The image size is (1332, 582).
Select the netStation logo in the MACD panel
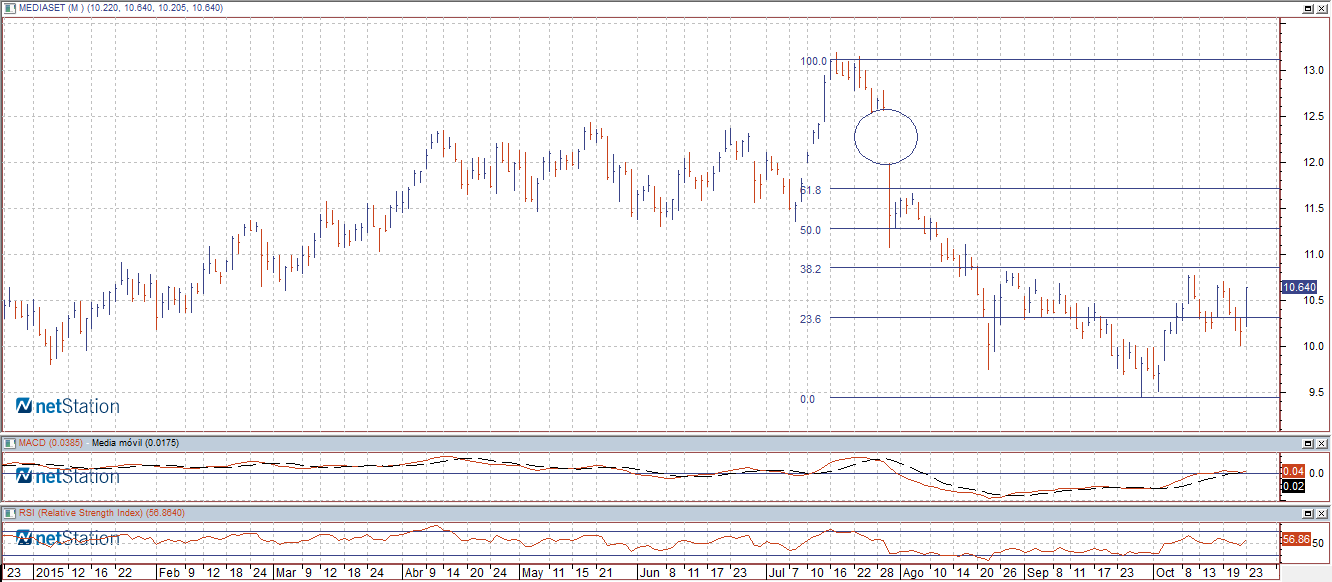[x=65, y=476]
